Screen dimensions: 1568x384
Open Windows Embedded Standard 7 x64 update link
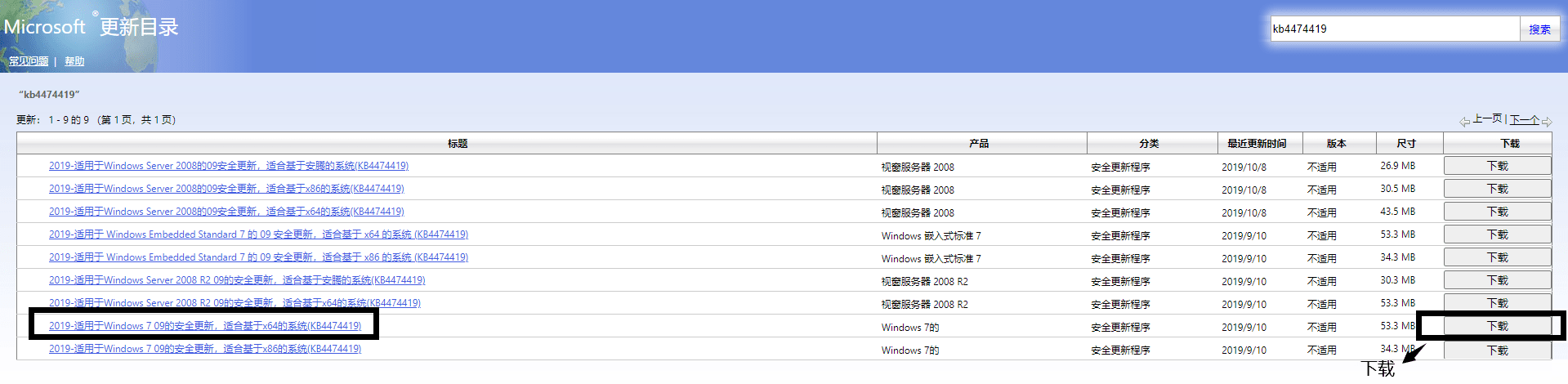[x=258, y=234]
